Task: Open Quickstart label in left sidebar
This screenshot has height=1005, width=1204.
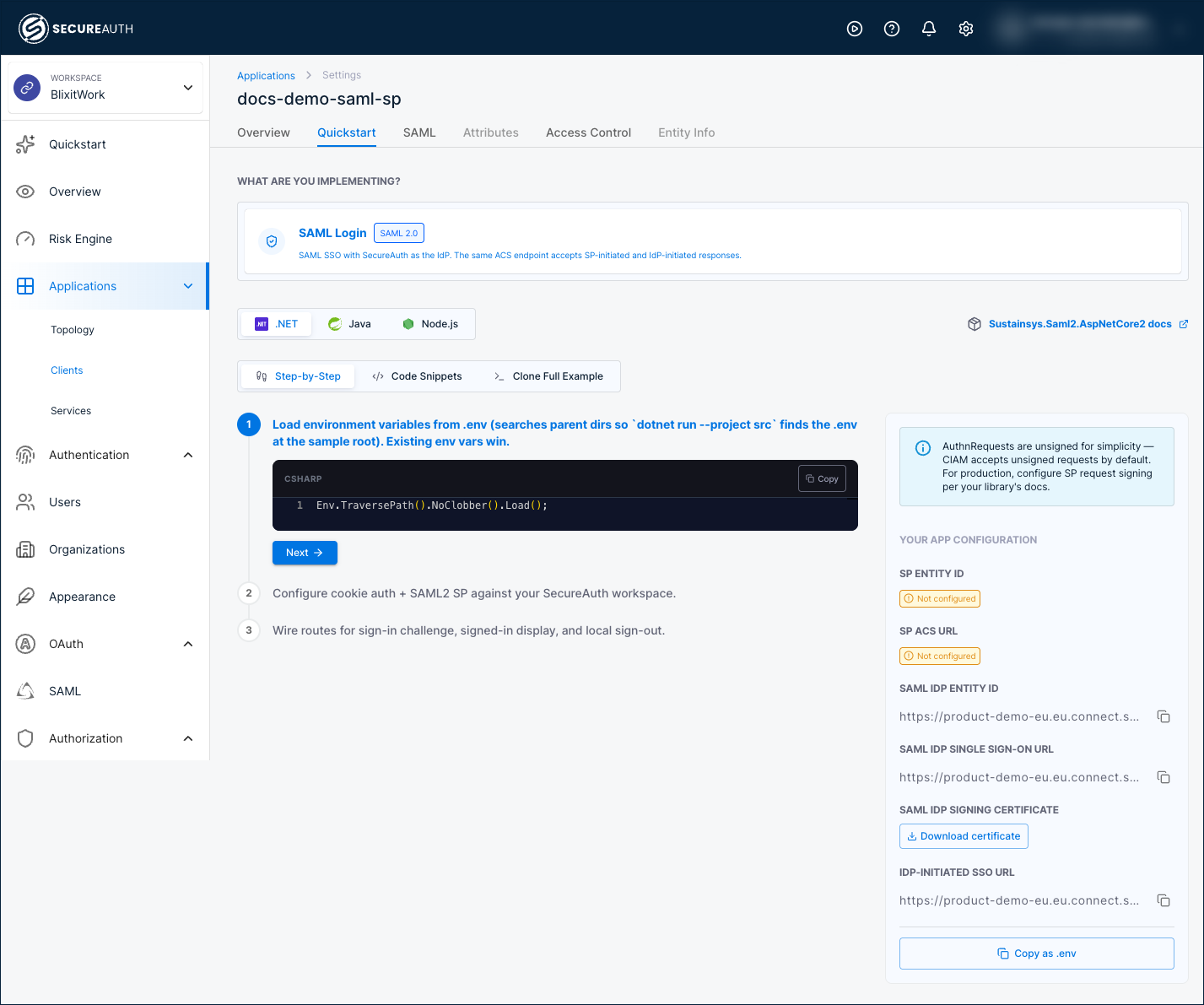Action: (78, 144)
